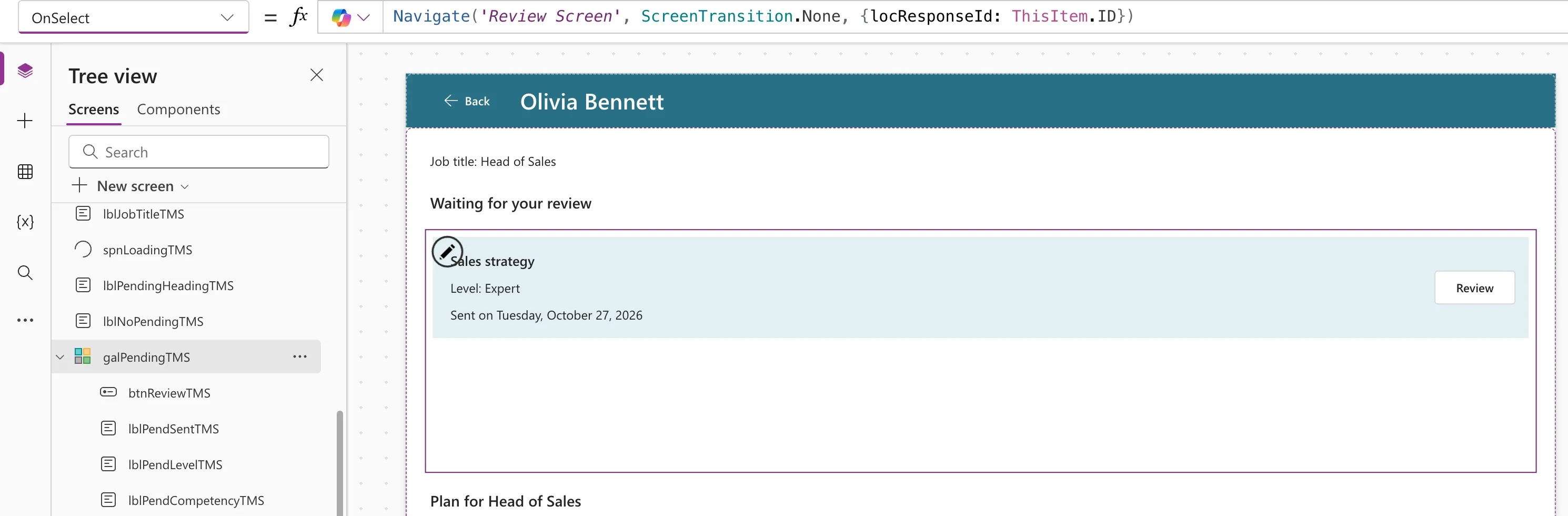Image resolution: width=1568 pixels, height=516 pixels.
Task: Click the Insert plus icon in sidebar
Action: pyautogui.click(x=25, y=121)
